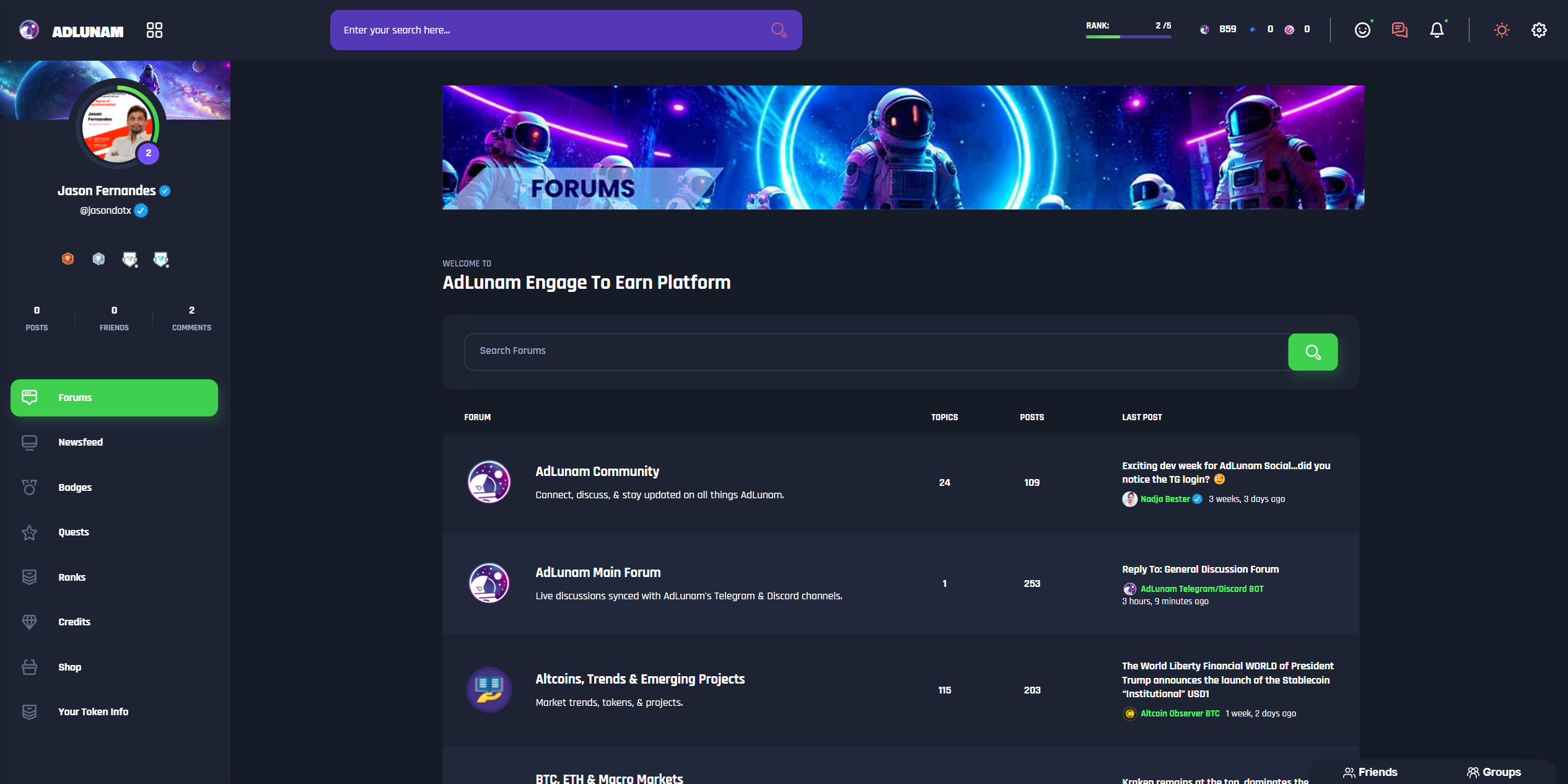Open the Newsfeed sidebar item

click(81, 442)
